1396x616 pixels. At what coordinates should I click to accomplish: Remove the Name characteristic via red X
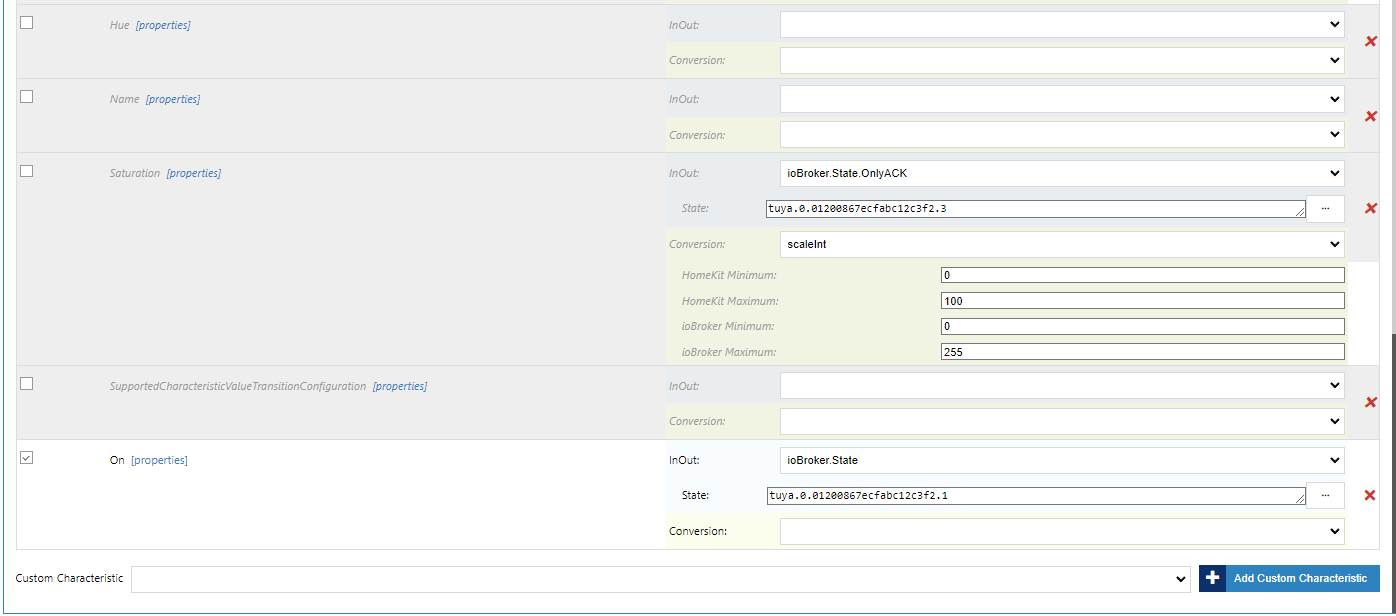click(x=1371, y=116)
